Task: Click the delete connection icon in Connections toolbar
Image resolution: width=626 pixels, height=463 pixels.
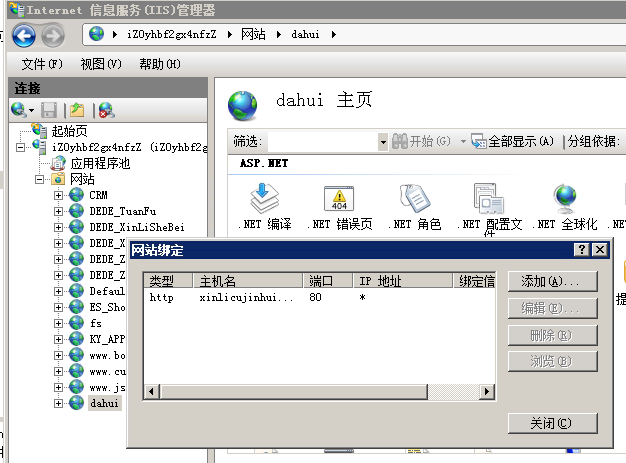Action: click(107, 110)
